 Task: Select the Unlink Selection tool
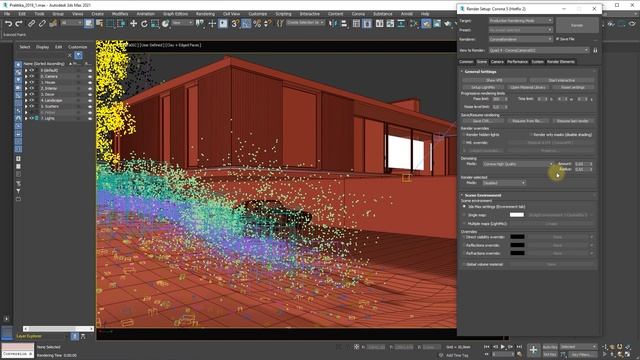pos(42,24)
